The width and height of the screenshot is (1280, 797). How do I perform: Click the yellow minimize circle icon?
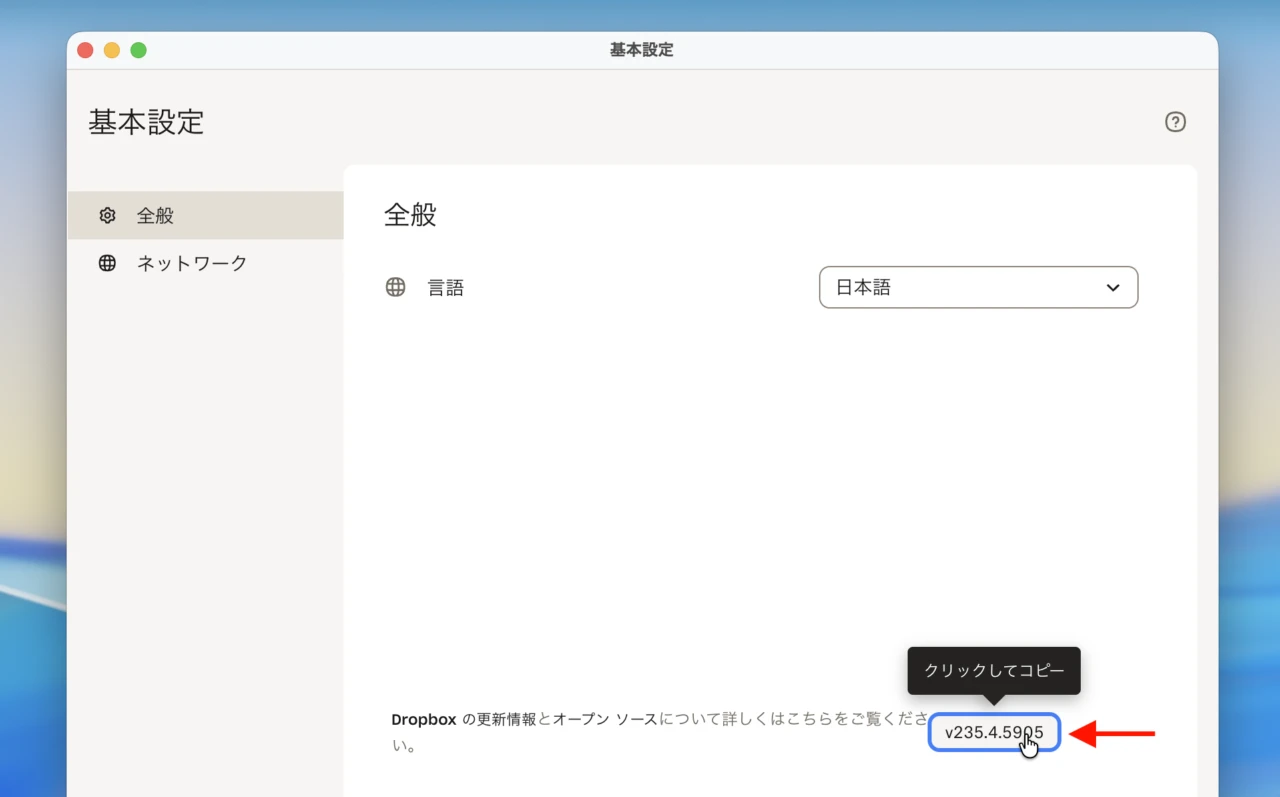point(112,48)
